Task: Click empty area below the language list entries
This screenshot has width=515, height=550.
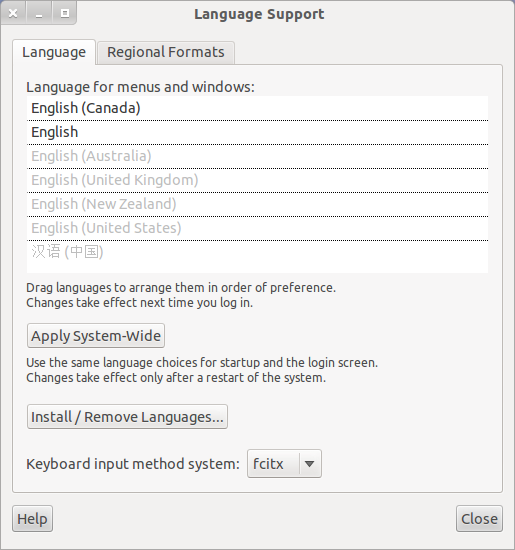Action: tap(257, 268)
